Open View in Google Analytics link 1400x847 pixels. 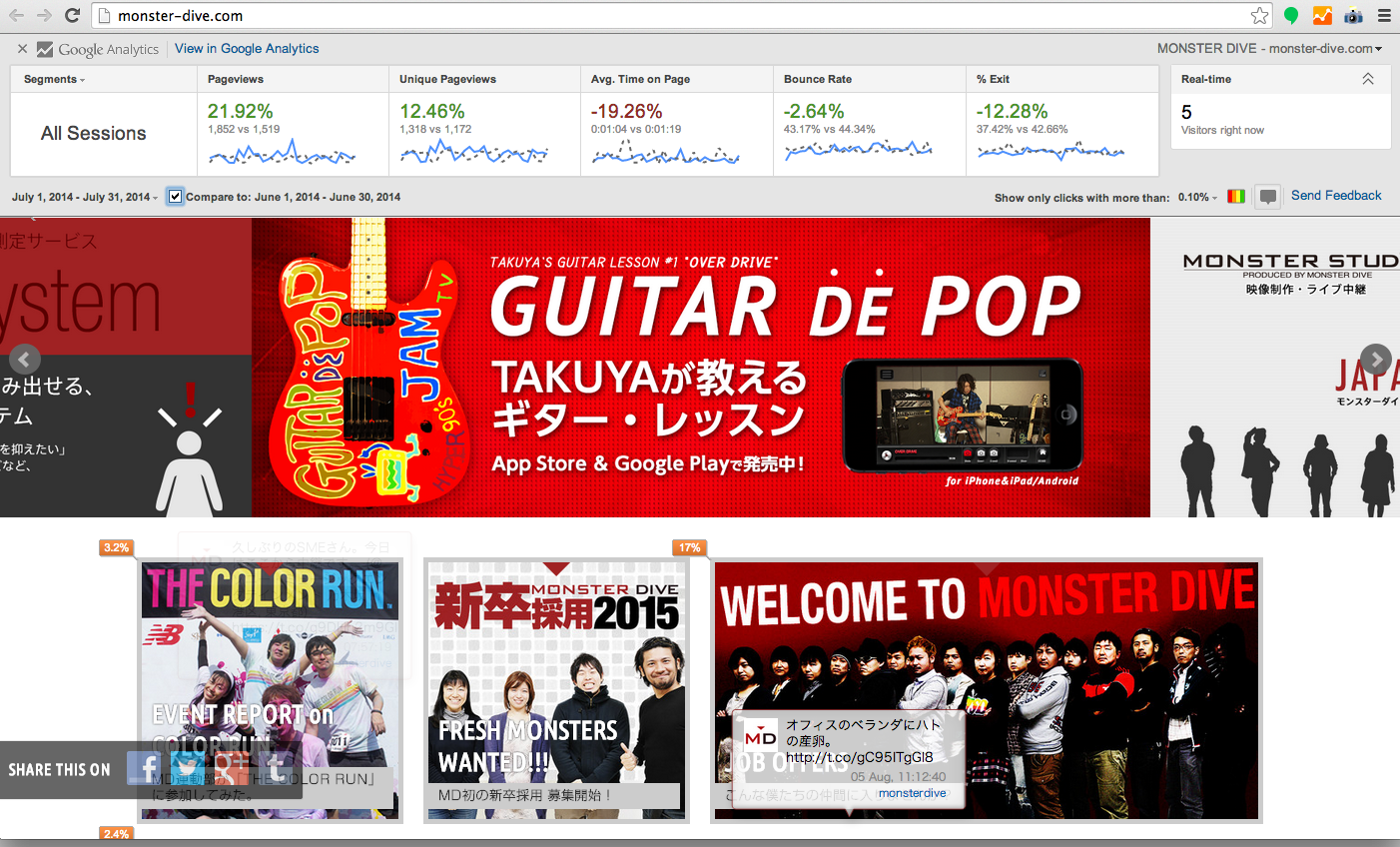247,48
